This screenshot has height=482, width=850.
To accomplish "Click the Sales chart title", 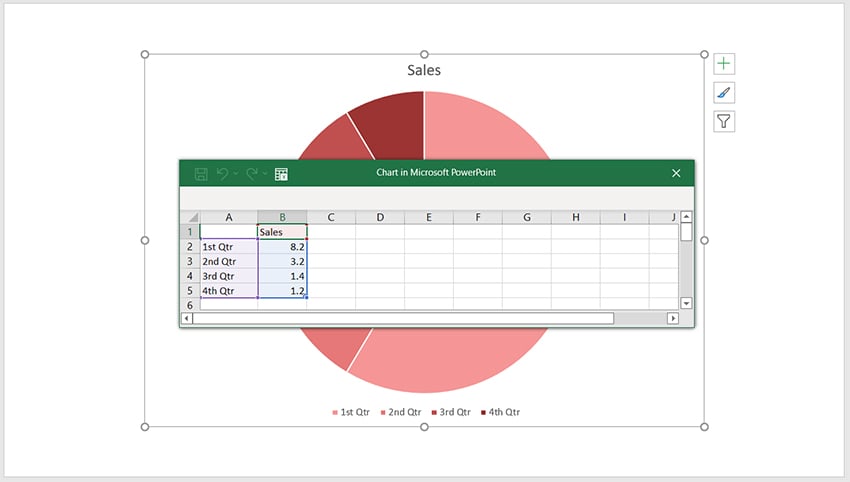I will click(x=424, y=70).
